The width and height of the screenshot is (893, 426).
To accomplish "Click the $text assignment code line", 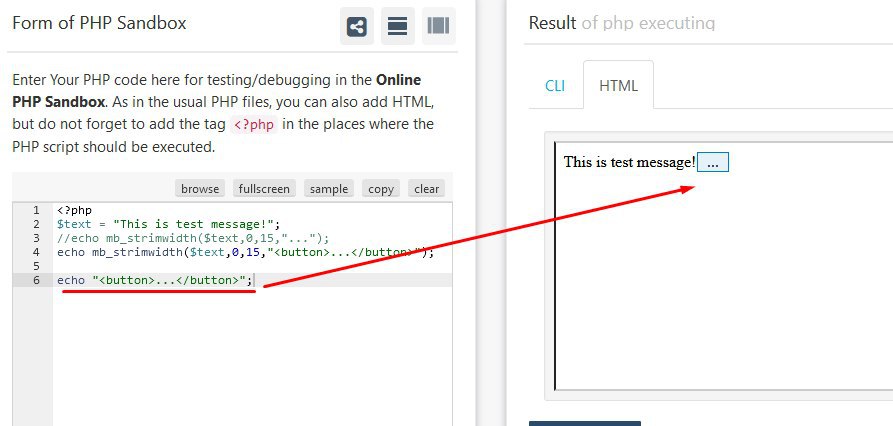I will coord(169,224).
